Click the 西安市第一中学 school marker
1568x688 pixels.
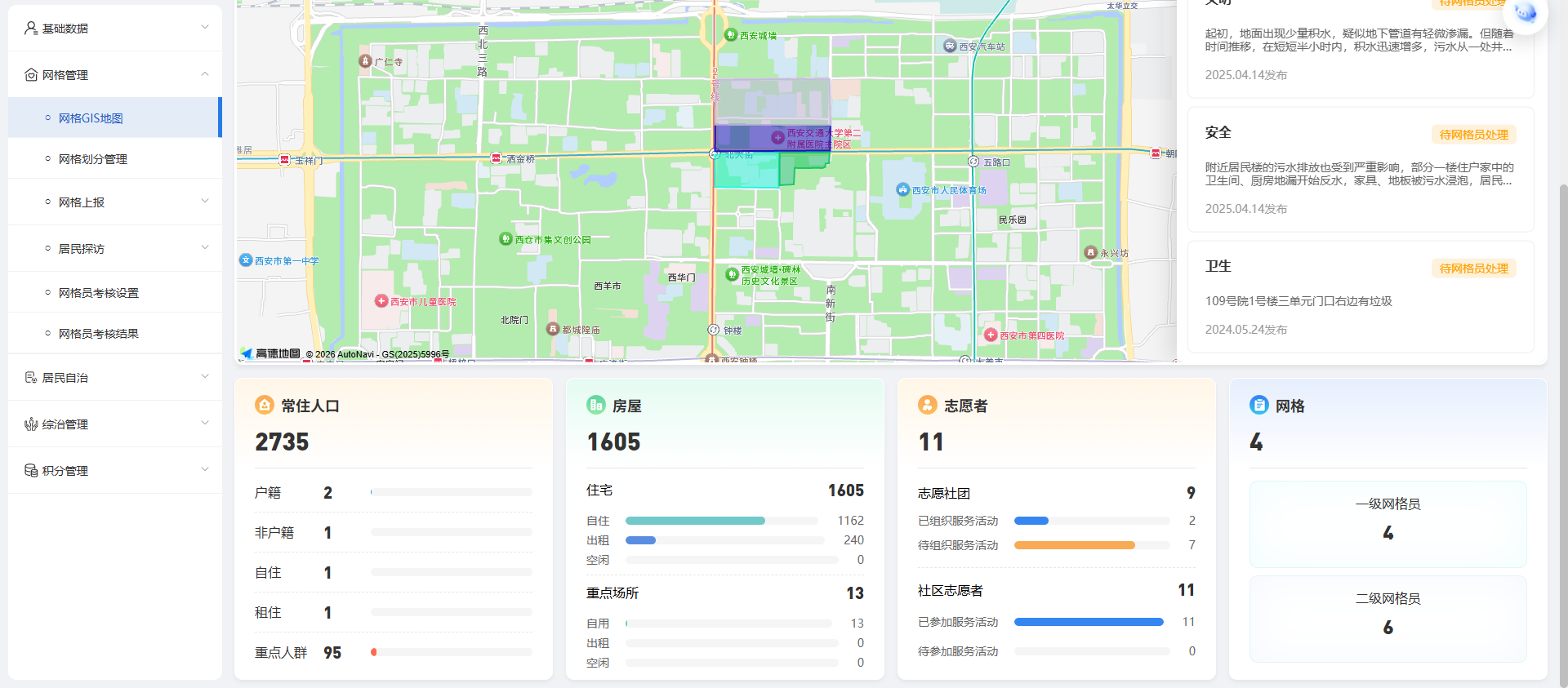coord(245,260)
